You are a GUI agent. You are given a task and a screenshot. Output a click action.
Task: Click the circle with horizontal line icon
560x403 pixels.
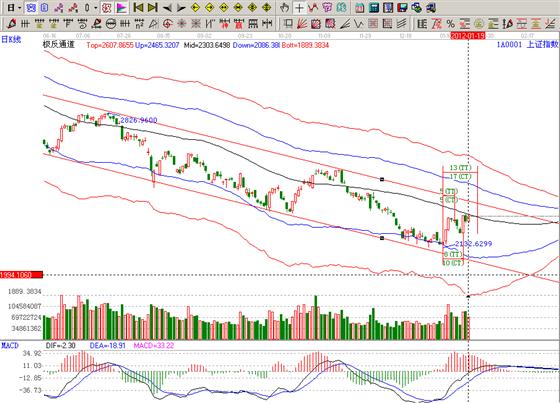(111, 24)
